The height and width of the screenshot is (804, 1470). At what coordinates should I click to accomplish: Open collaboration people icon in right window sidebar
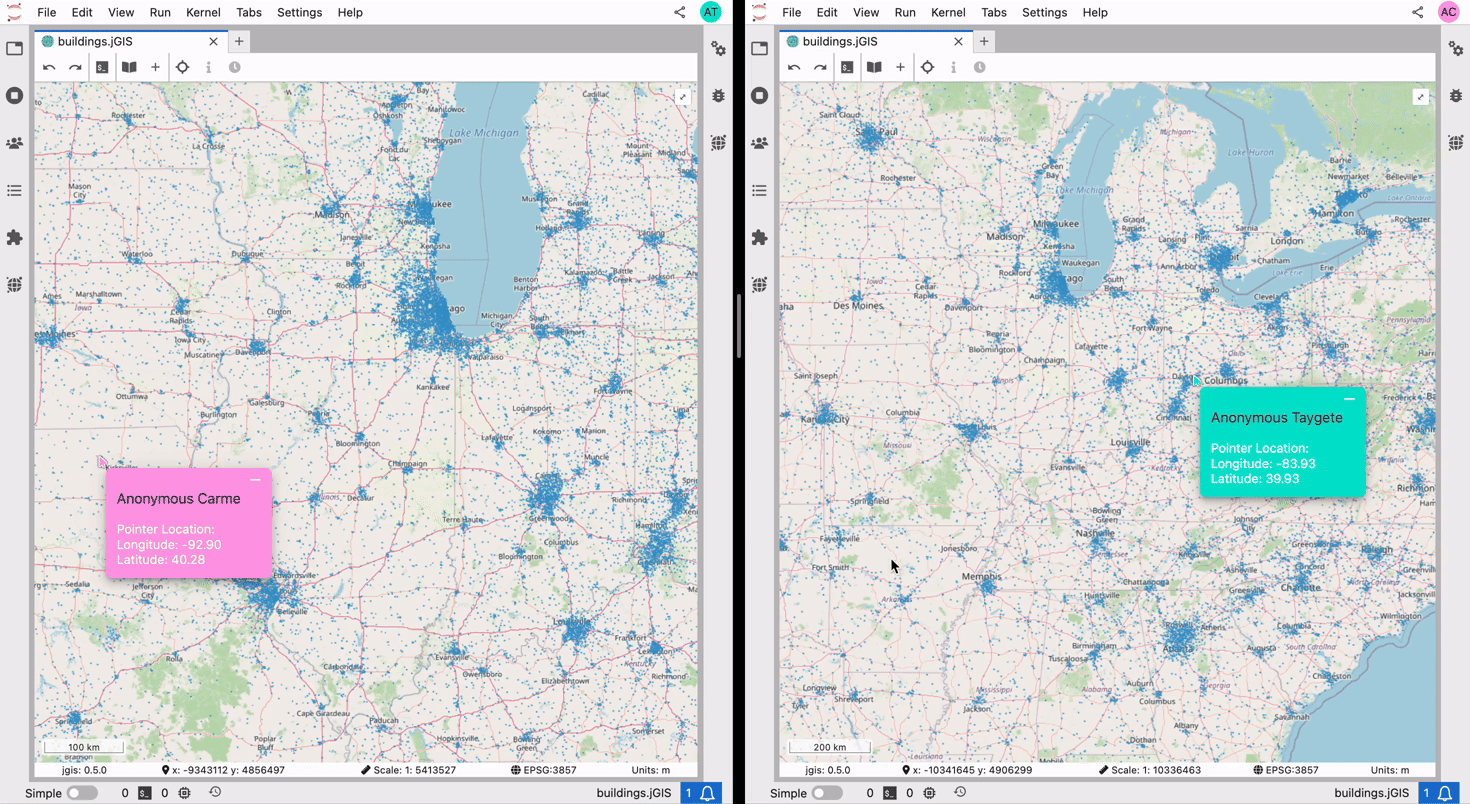click(760, 143)
